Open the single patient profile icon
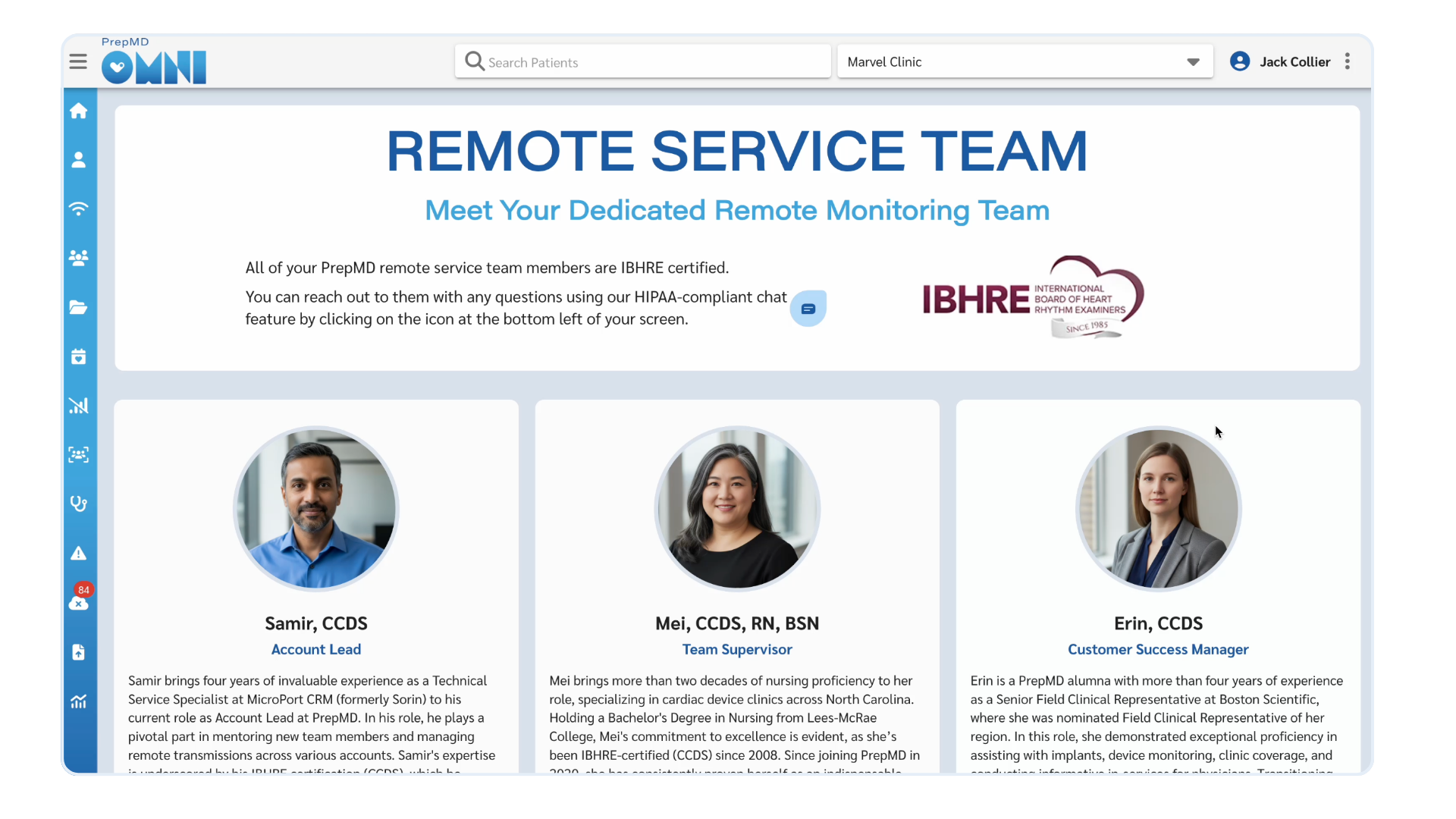1456x819 pixels. pyautogui.click(x=78, y=160)
